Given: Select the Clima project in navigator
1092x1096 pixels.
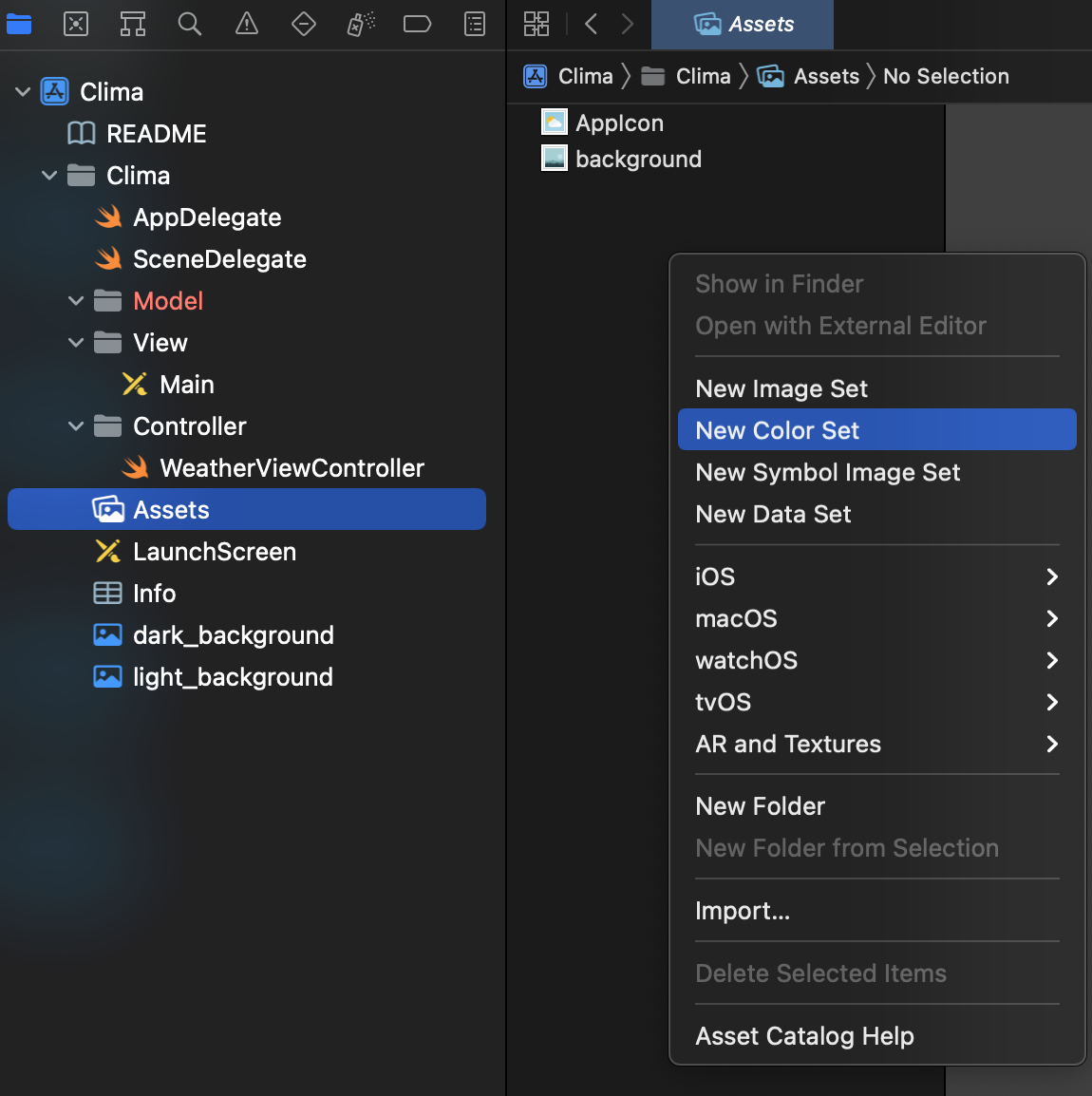Looking at the screenshot, I should click(111, 91).
